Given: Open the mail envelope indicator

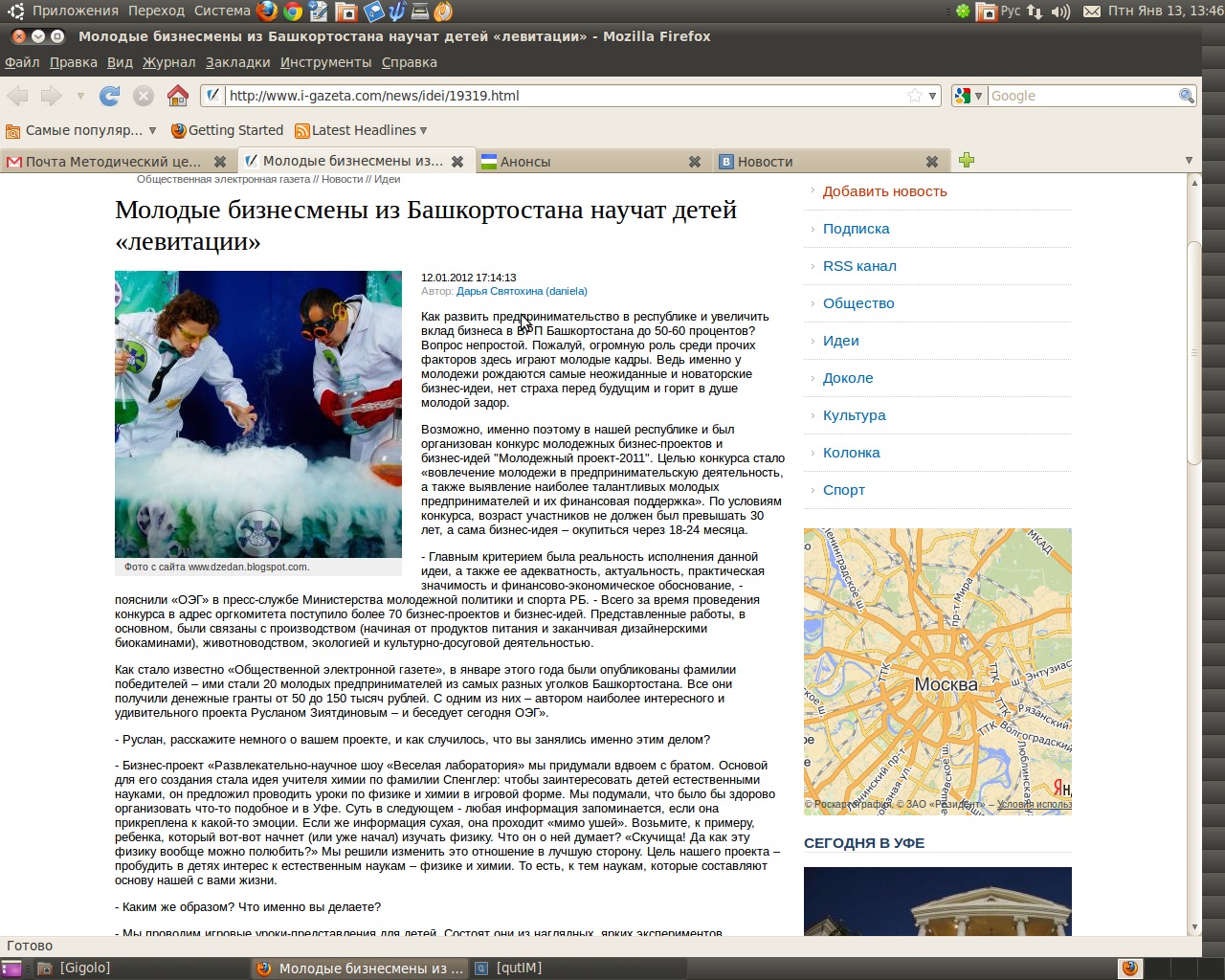Looking at the screenshot, I should point(1091,11).
